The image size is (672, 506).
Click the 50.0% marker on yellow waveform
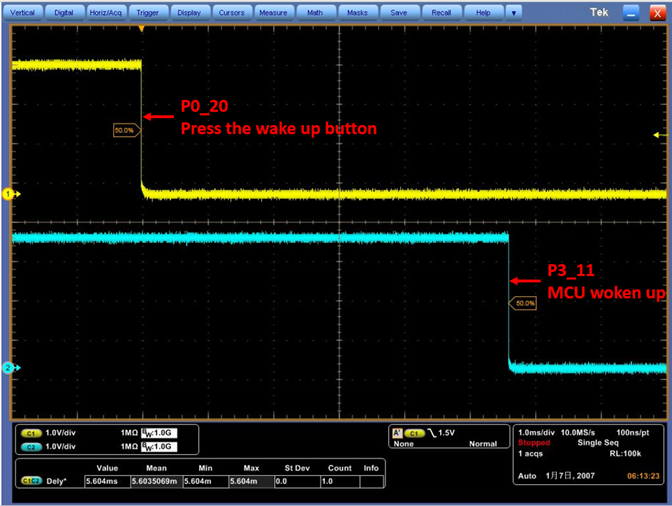pos(126,130)
